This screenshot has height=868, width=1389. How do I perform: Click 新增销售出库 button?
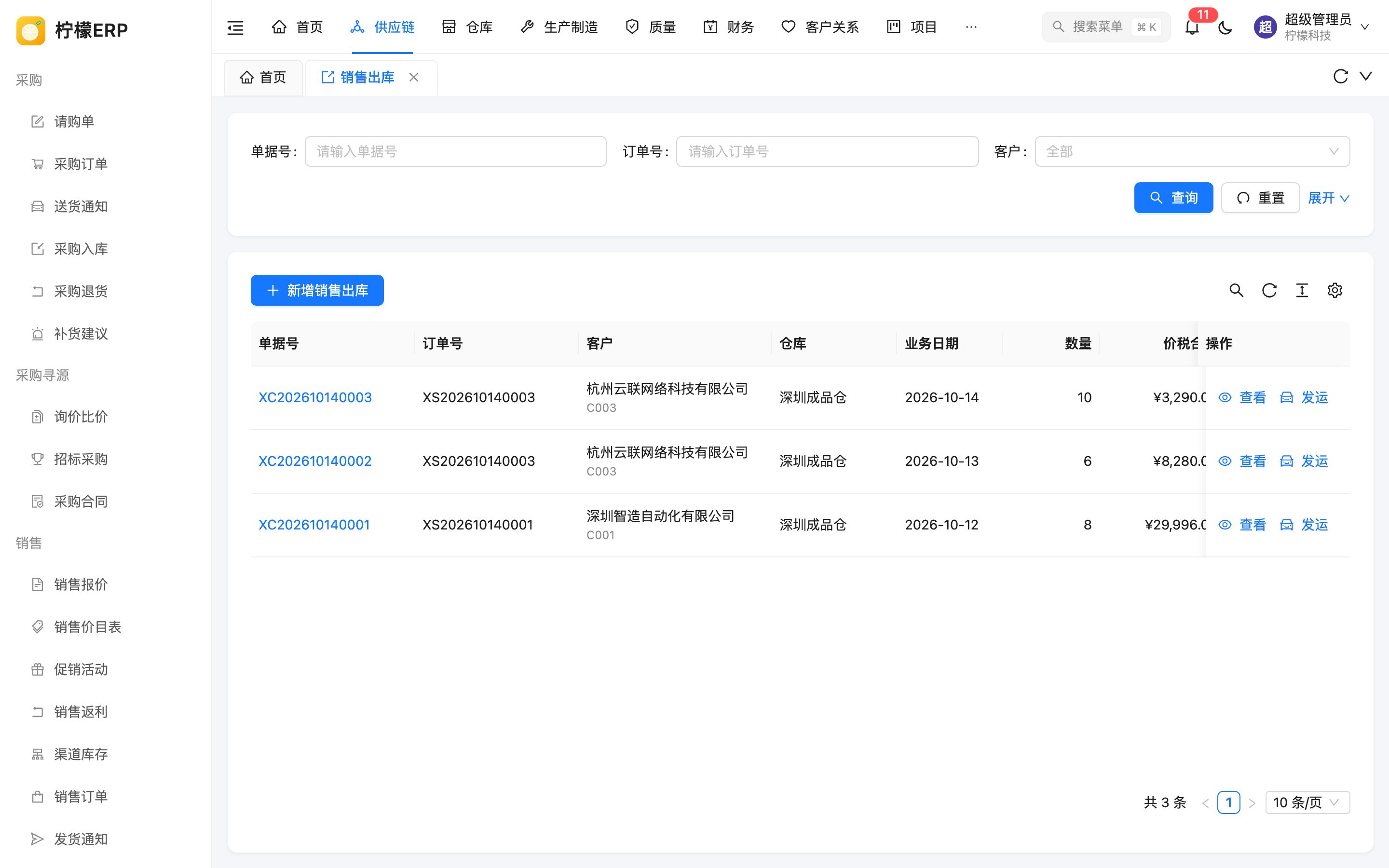tap(317, 290)
